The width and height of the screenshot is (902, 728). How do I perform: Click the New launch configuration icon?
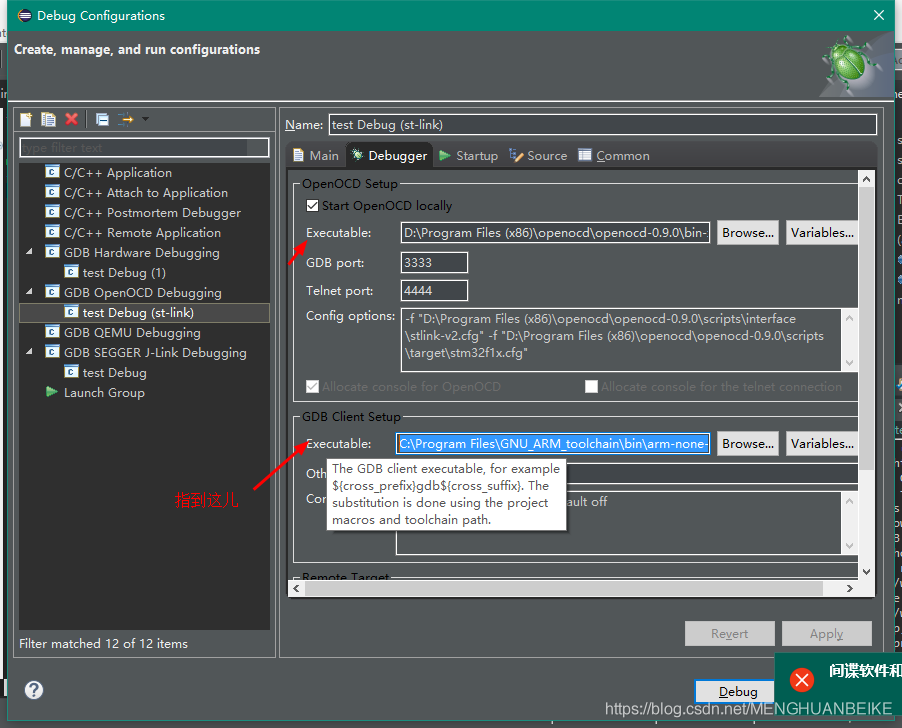point(27,120)
